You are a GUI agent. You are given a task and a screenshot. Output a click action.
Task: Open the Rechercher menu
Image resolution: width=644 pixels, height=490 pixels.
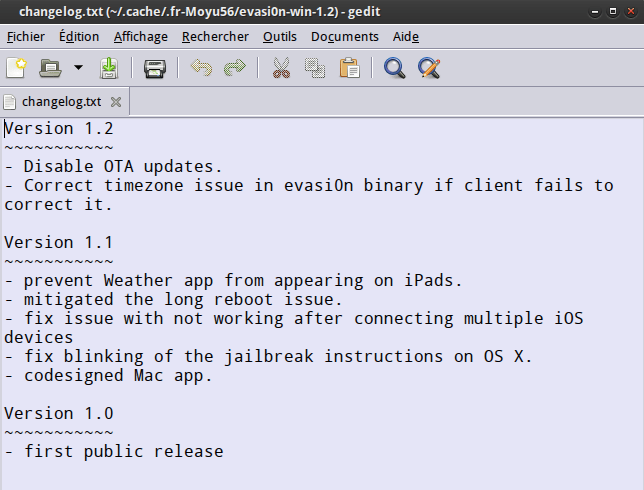point(215,37)
